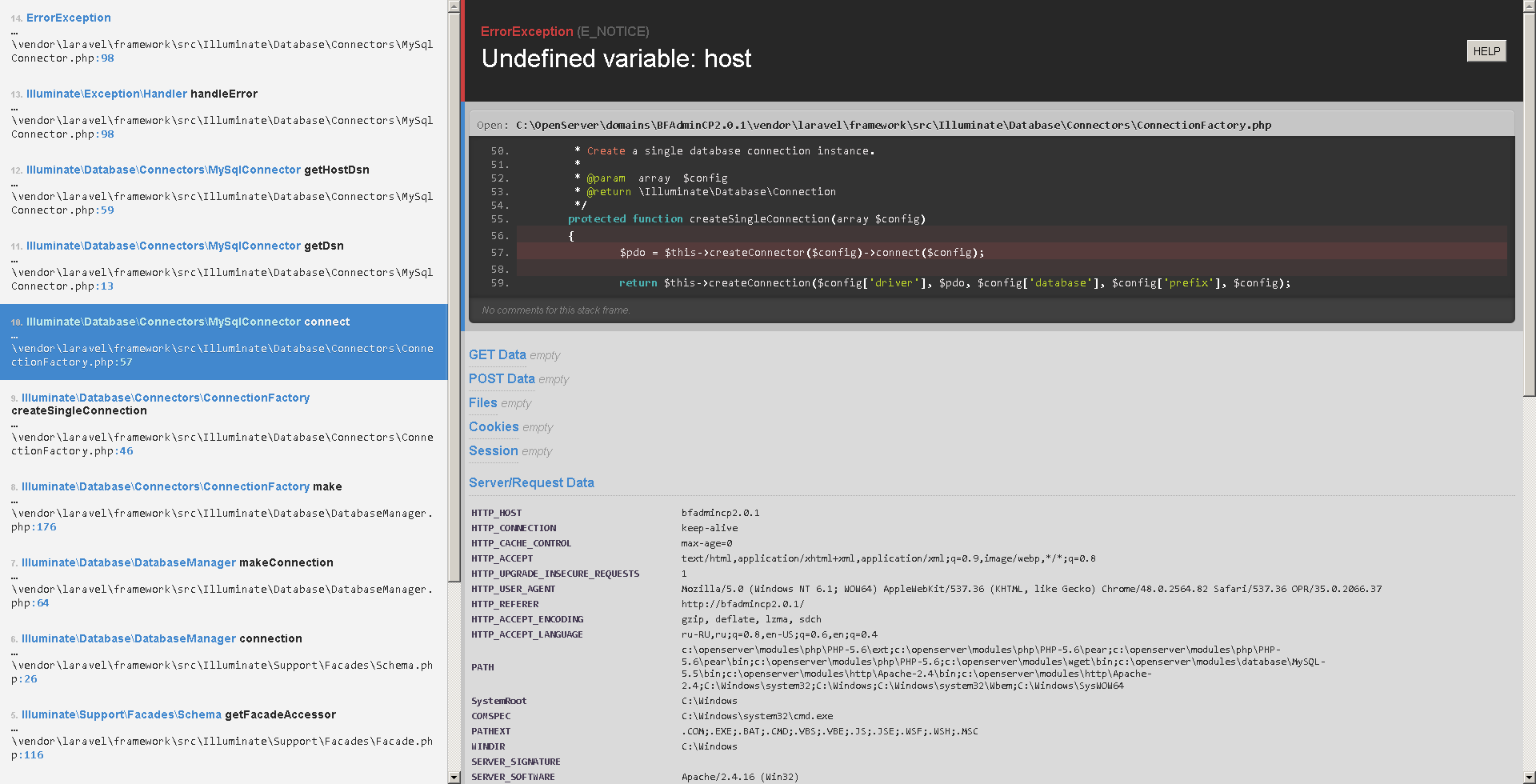Click the HTTP_USER_AGENT value

point(1031,589)
